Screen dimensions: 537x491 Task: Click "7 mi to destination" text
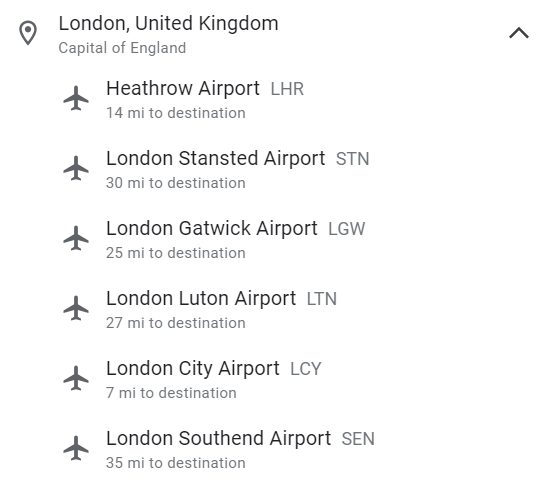point(171,393)
